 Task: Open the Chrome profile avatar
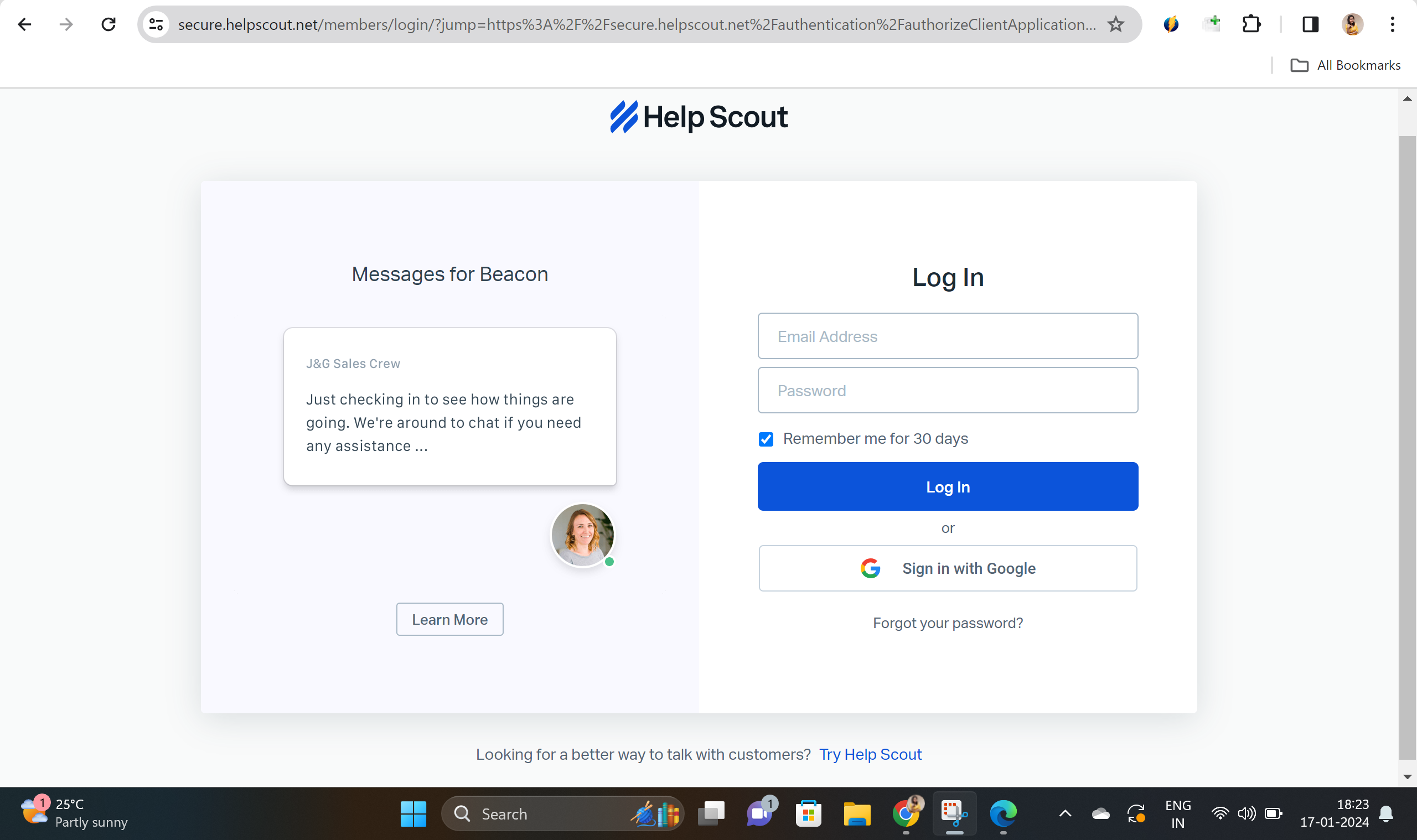[1352, 24]
